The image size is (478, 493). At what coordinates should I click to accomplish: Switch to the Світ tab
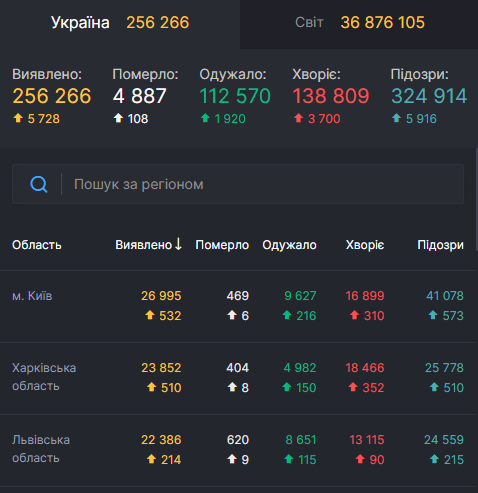(x=359, y=24)
